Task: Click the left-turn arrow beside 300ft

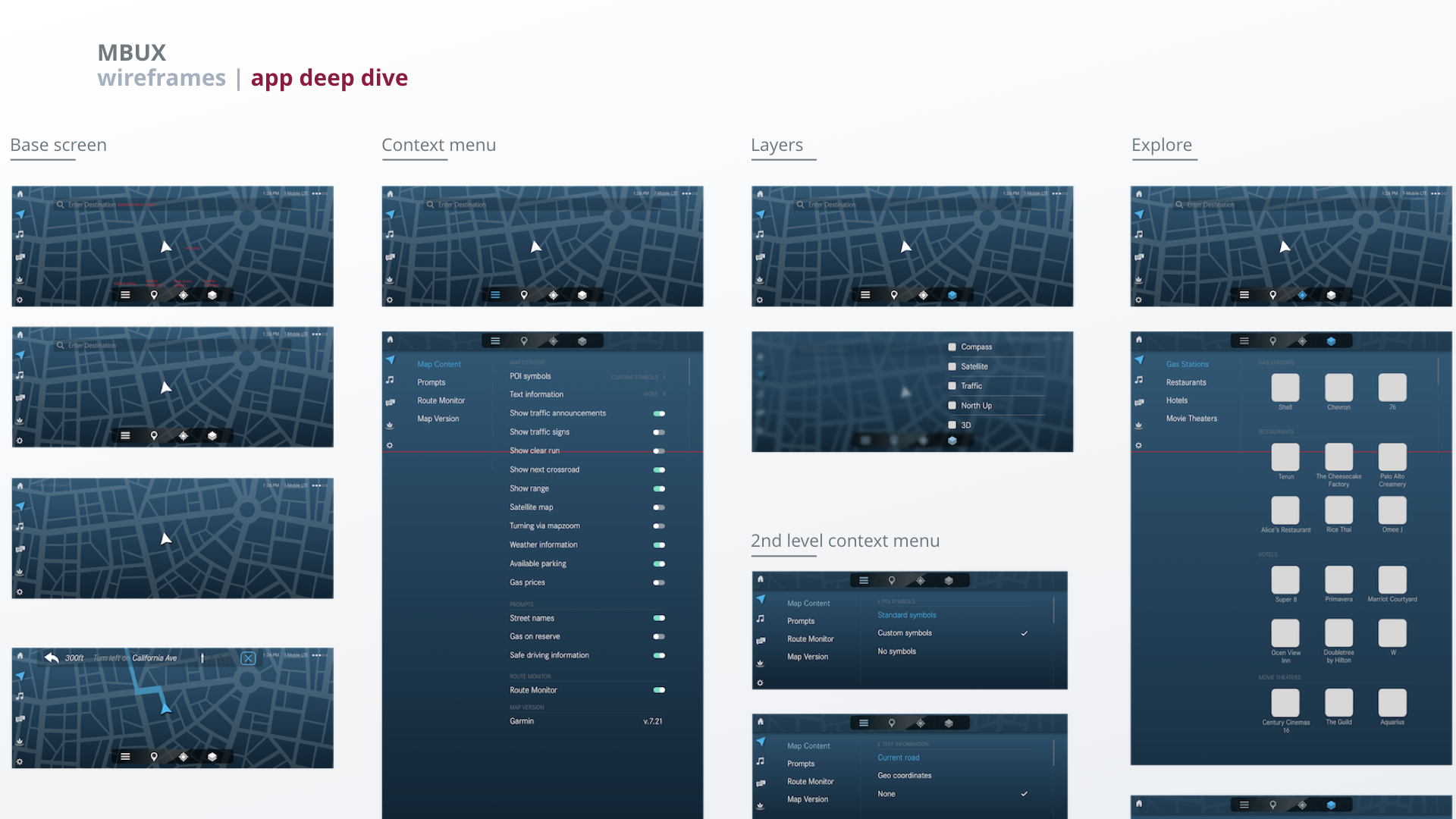Action: pos(52,657)
